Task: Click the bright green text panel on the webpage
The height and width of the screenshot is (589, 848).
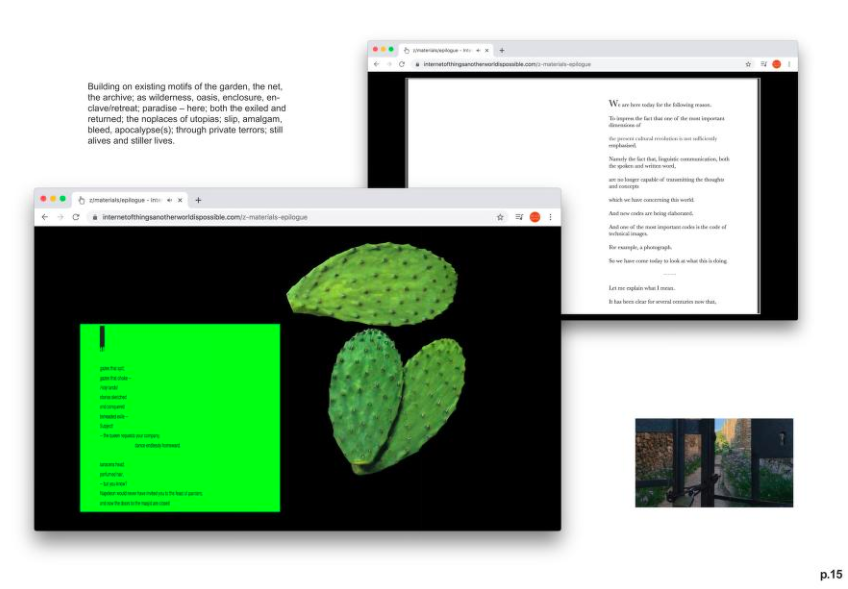Action: tap(180, 418)
